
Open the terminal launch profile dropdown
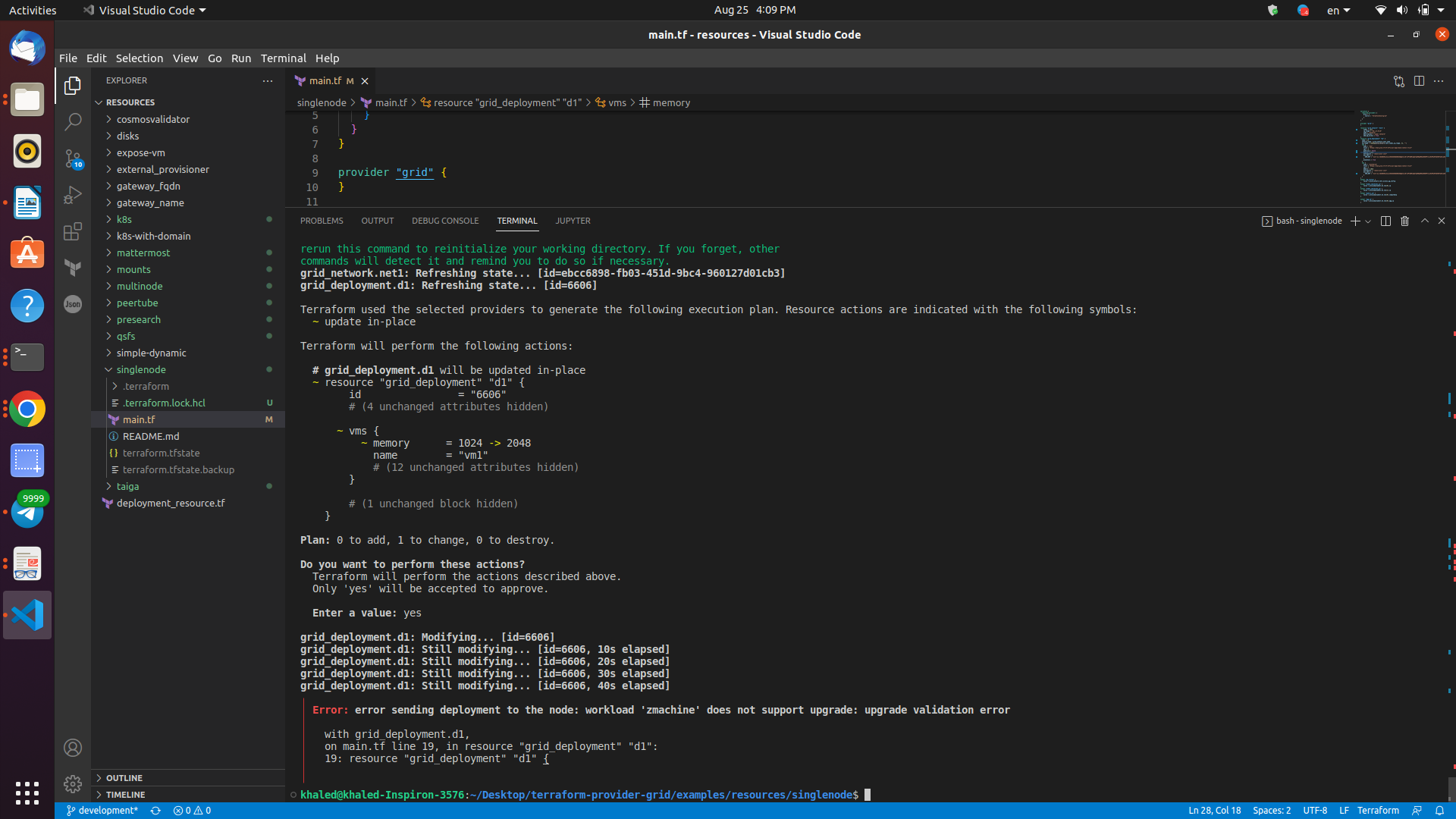click(x=1367, y=221)
